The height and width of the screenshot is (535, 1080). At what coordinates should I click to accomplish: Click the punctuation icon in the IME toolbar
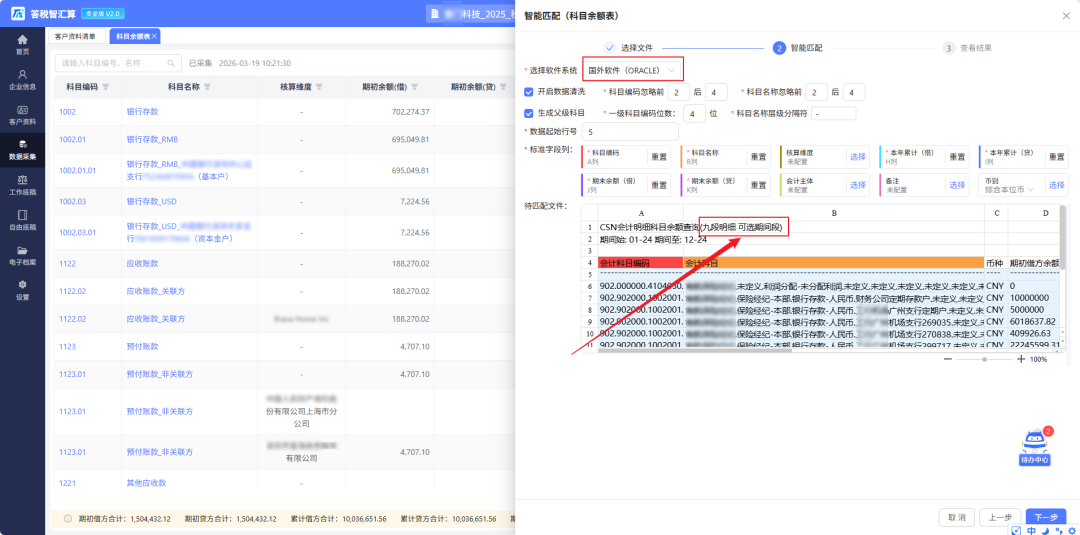click(1058, 530)
